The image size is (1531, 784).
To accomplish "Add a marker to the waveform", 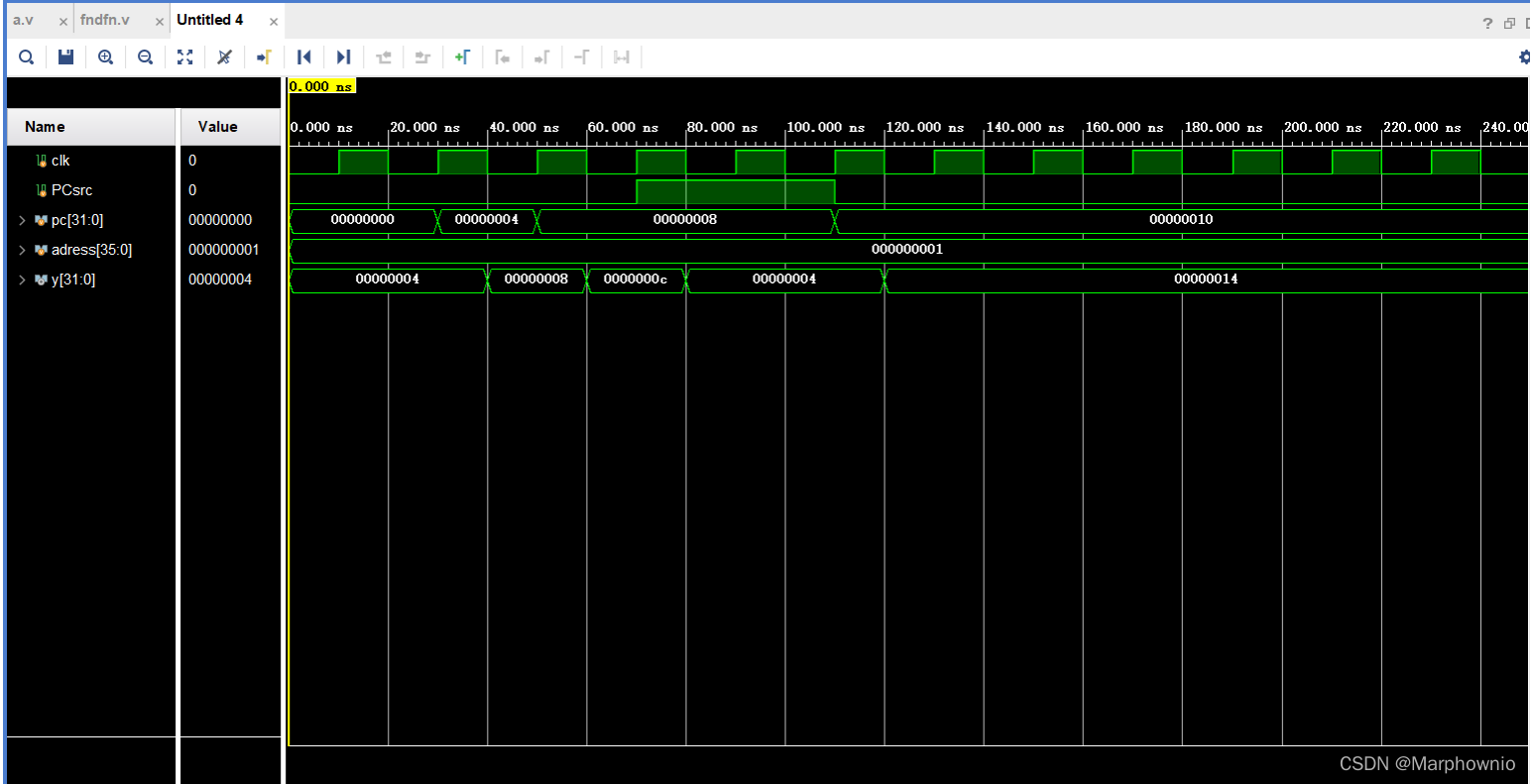I will click(463, 57).
